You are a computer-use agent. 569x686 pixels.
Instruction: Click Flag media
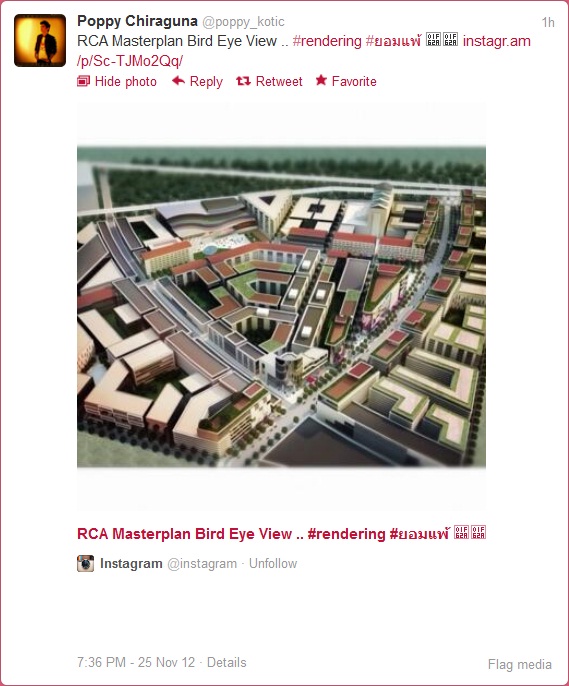tap(520, 664)
